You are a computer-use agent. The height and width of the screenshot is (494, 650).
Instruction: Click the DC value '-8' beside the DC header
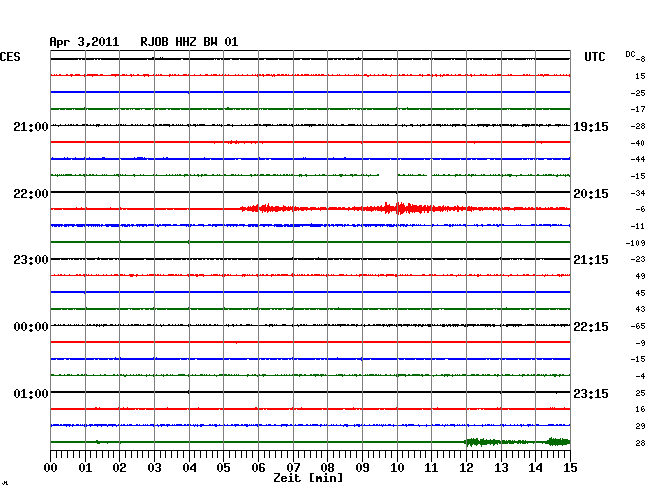pyautogui.click(x=641, y=59)
